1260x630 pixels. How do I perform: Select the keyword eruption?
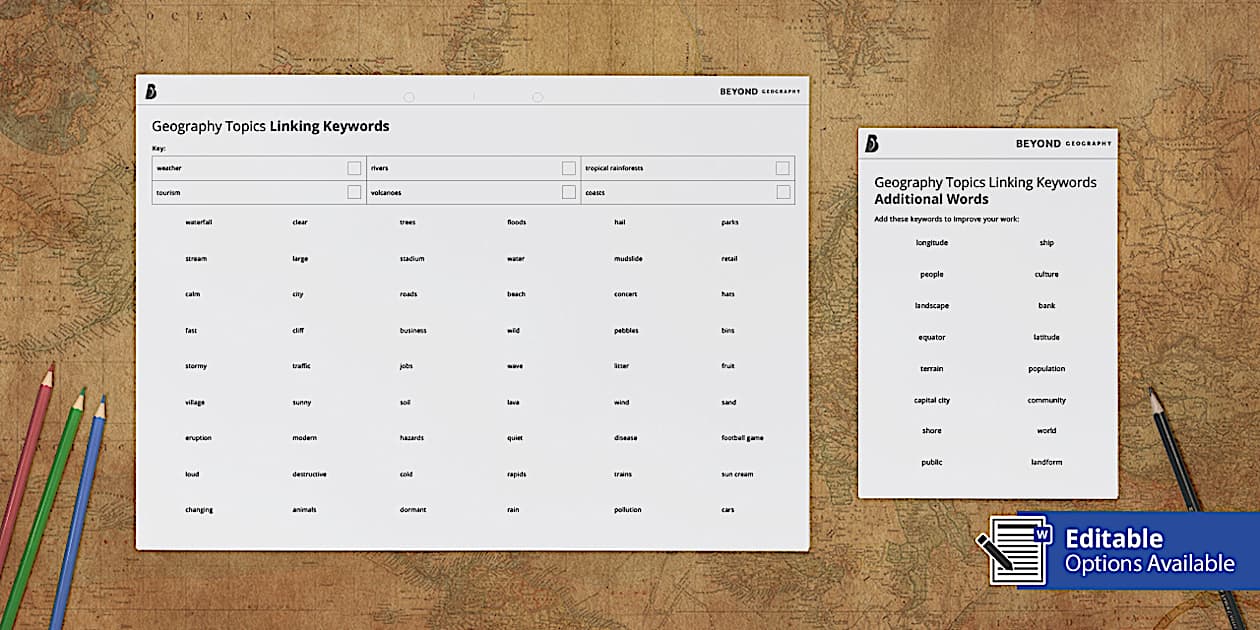[199, 438]
